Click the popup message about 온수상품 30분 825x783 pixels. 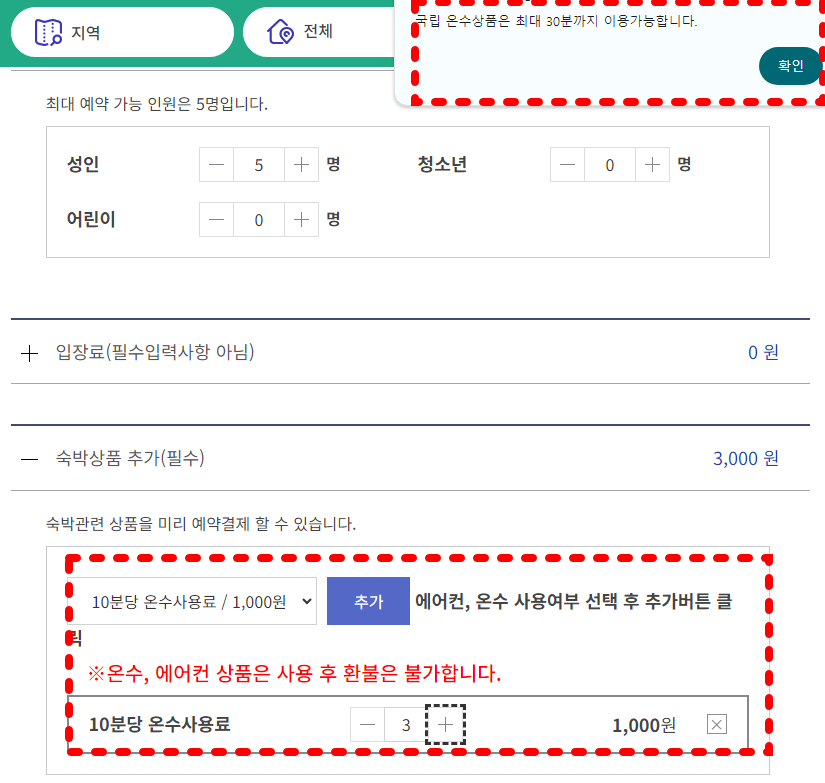pos(556,21)
